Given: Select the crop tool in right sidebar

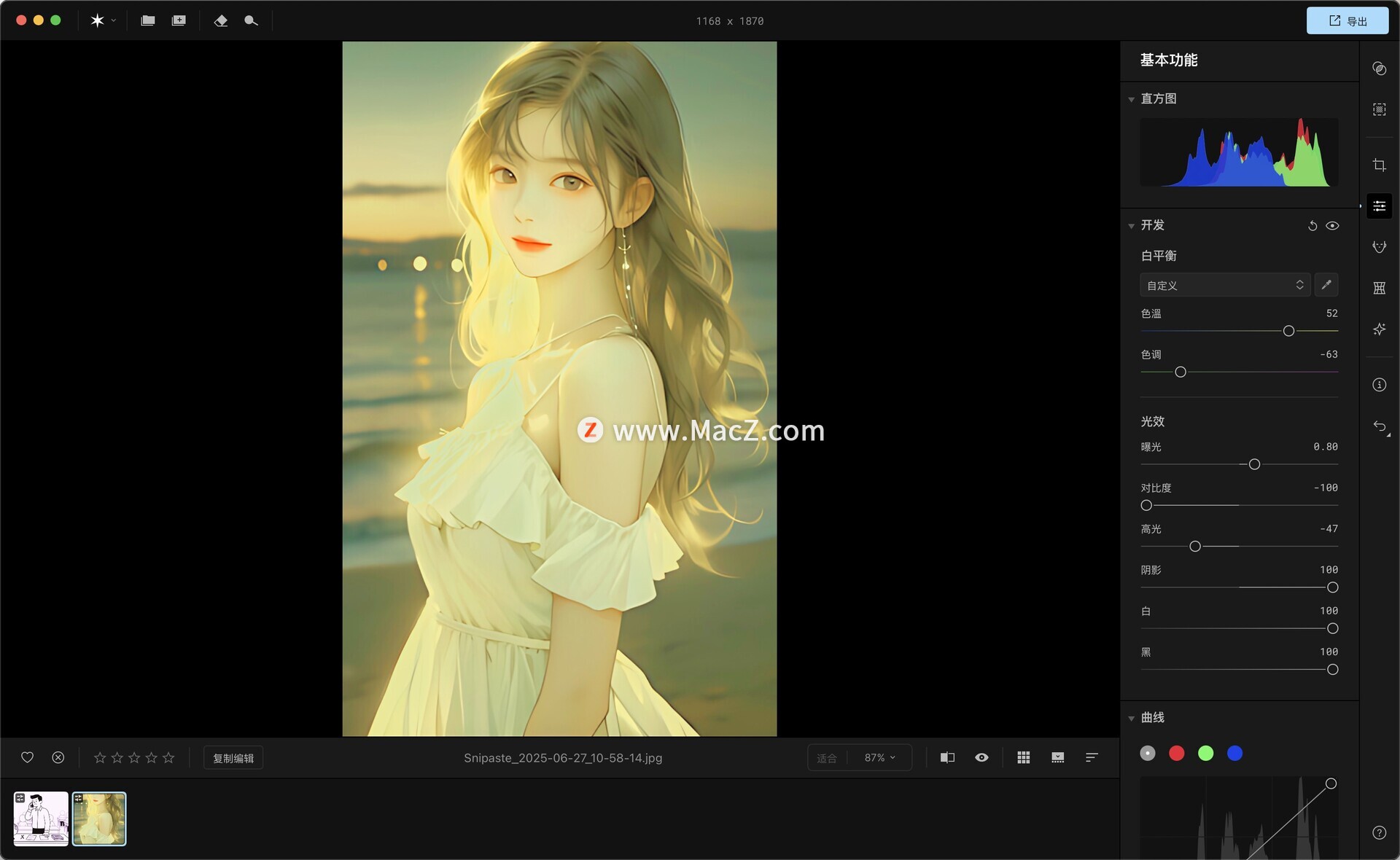Looking at the screenshot, I should pyautogui.click(x=1379, y=165).
